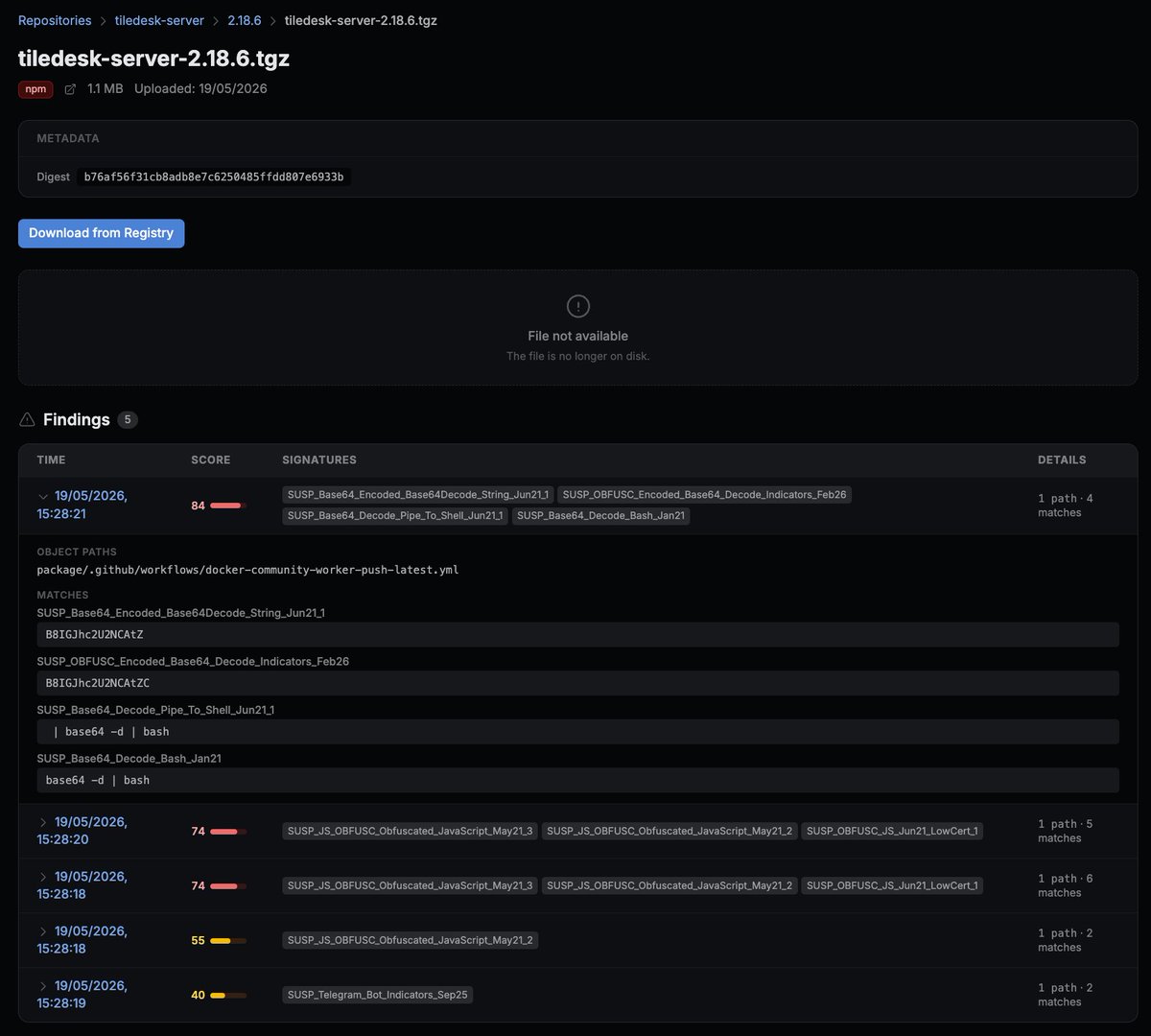Viewport: 1151px width, 1036px height.
Task: Open the 19/05/2026, 15:28:19 timestamp link
Action: pos(82,995)
